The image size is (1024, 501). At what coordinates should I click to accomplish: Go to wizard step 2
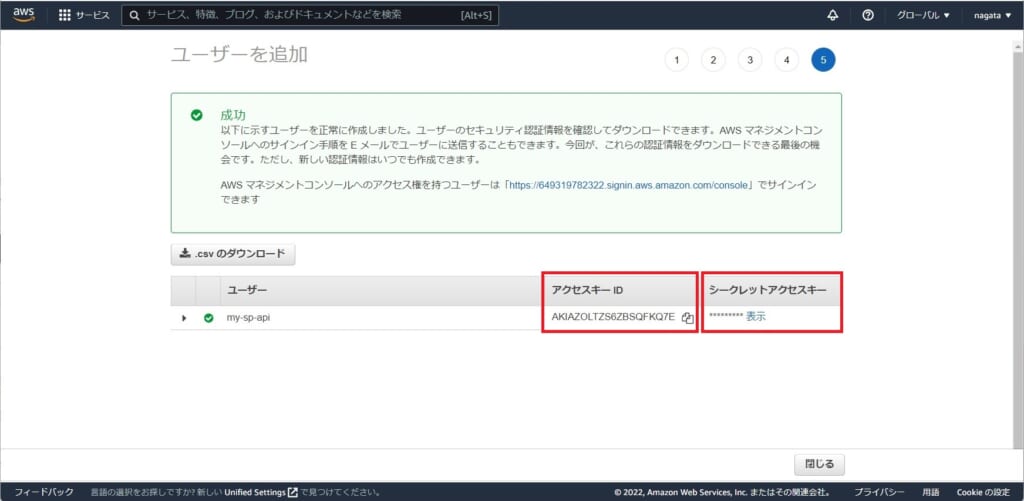pyautogui.click(x=713, y=60)
